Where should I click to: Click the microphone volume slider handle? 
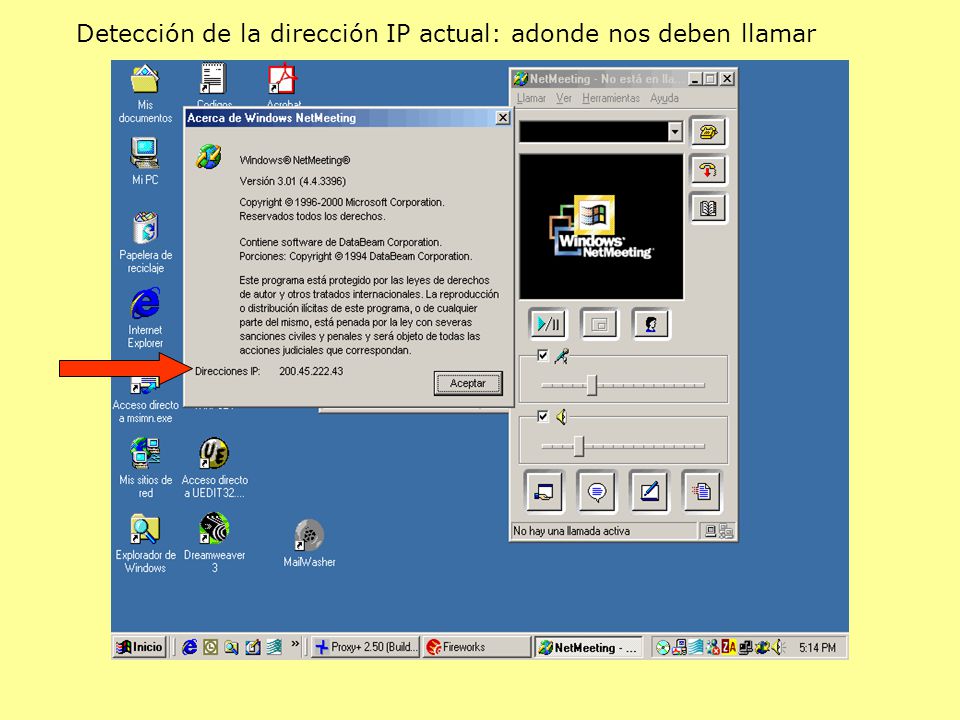(591, 385)
